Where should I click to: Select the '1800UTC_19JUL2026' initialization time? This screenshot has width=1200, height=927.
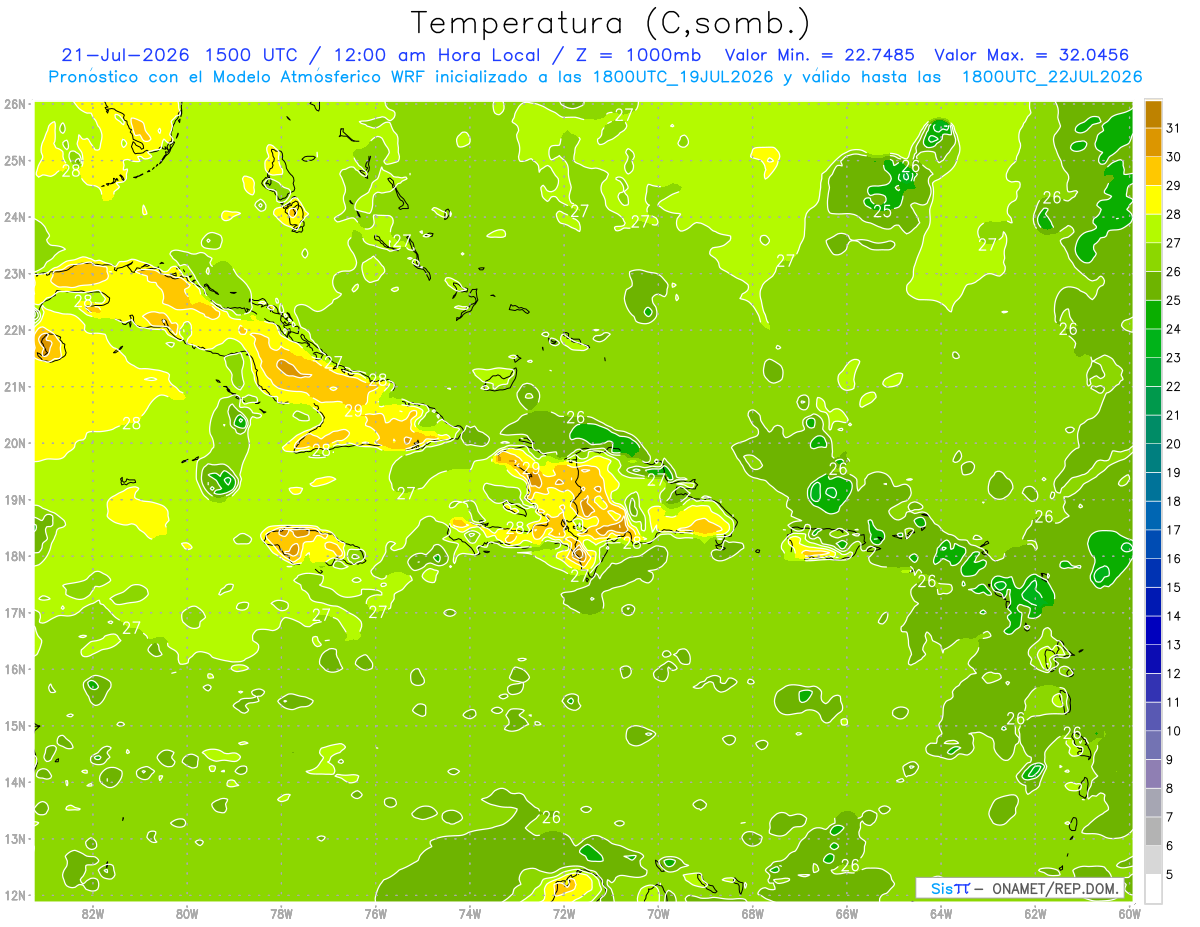(683, 76)
